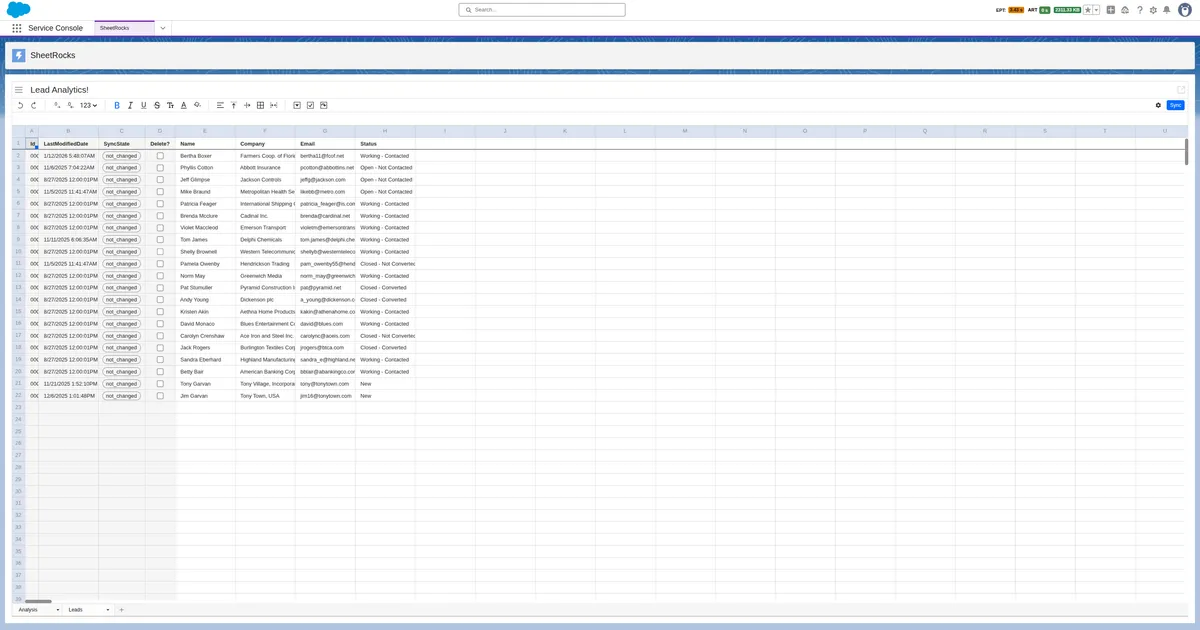The height and width of the screenshot is (630, 1200).
Task: Merge cells toolbar icon
Action: click(x=274, y=105)
